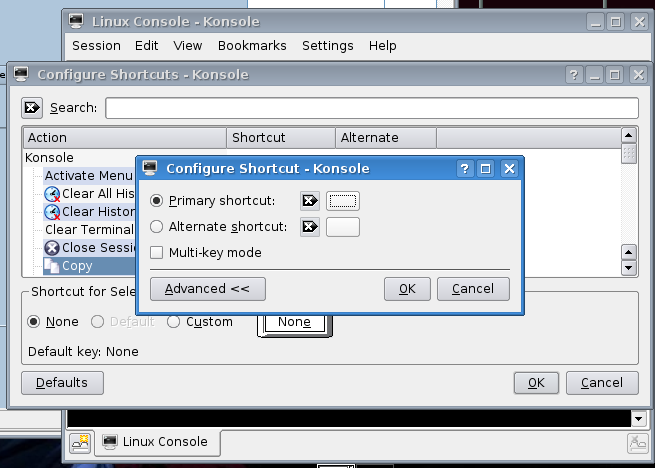This screenshot has width=655, height=468.
Task: Select the Activate Menu action row
Action: coord(89,176)
